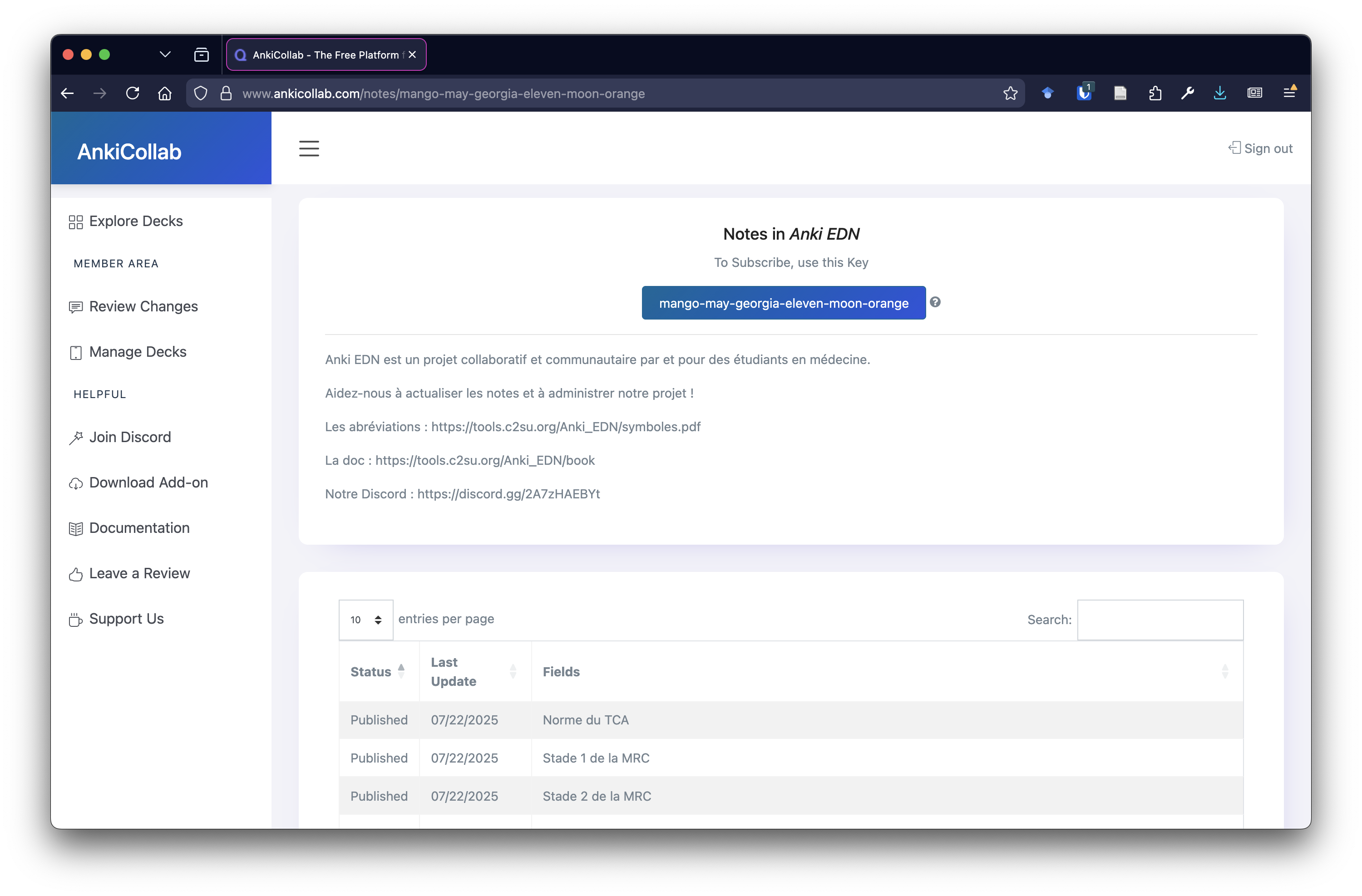Go to browser home page
1362x896 pixels.
[165, 93]
